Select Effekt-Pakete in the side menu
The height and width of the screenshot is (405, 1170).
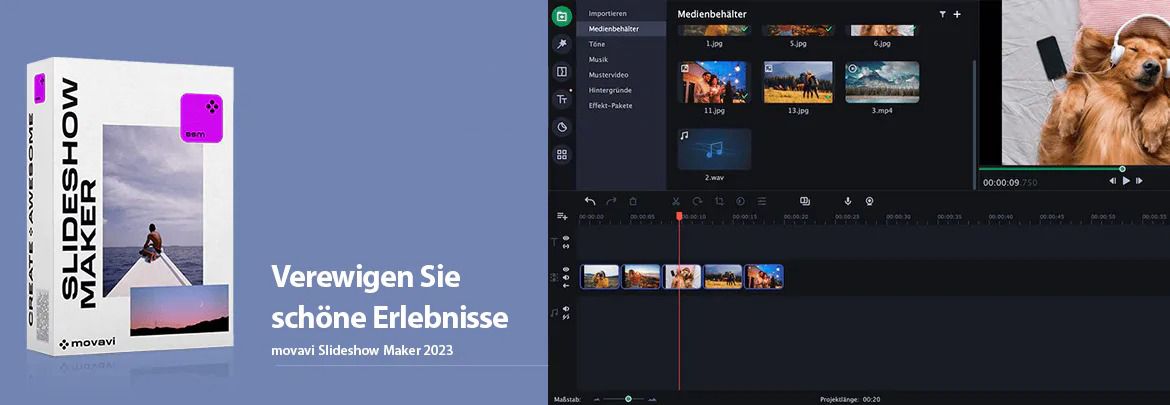click(x=610, y=105)
